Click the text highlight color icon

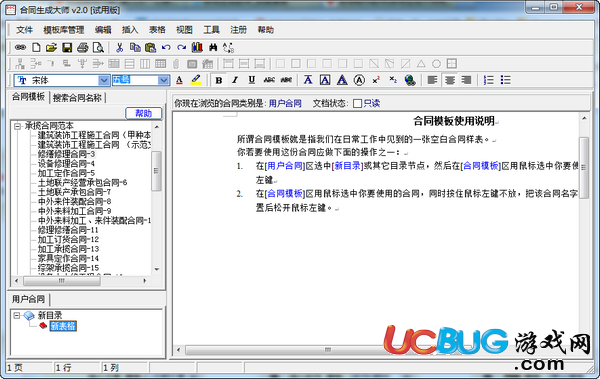point(196,80)
